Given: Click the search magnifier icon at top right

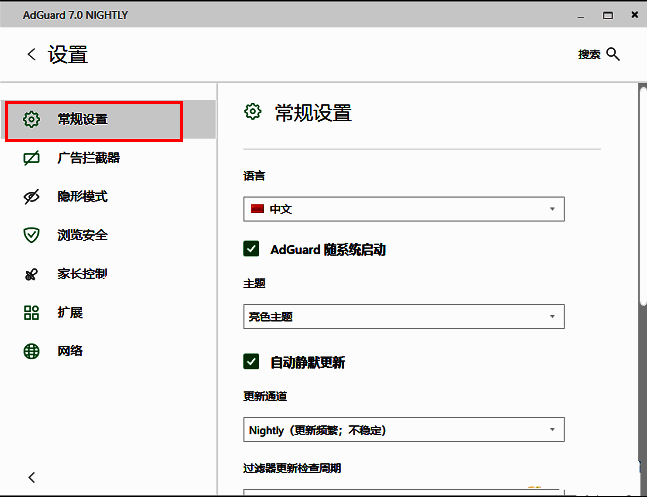Looking at the screenshot, I should (613, 54).
